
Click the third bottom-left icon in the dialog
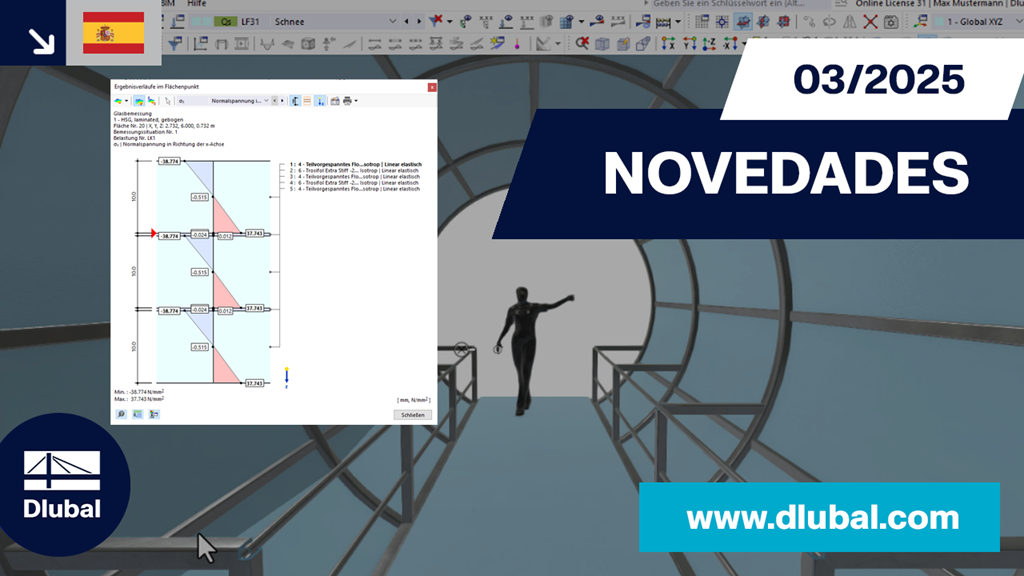click(154, 414)
